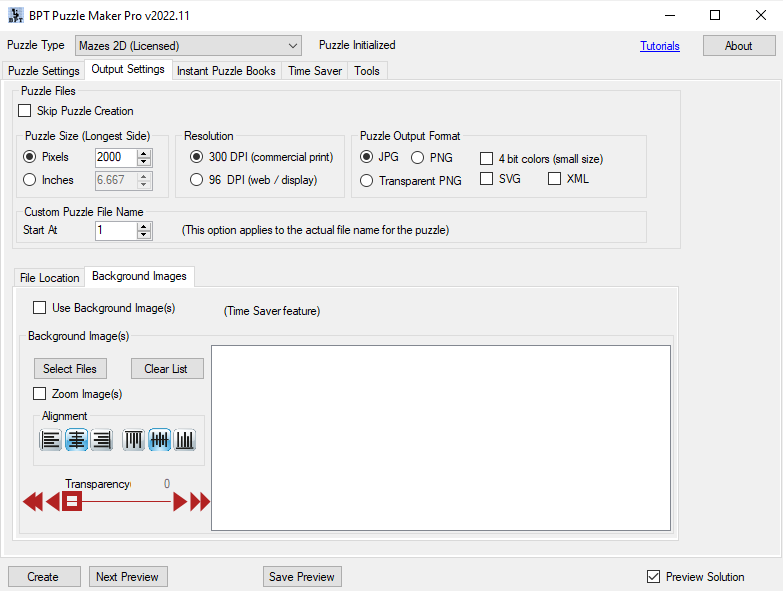Screen dimensions: 783x591
Task: Click double left arrow of Transparency
Action: [x=33, y=502]
